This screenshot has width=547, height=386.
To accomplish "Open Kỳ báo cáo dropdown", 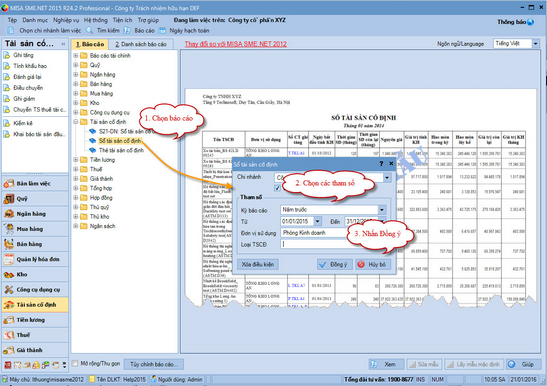I will tap(382, 210).
